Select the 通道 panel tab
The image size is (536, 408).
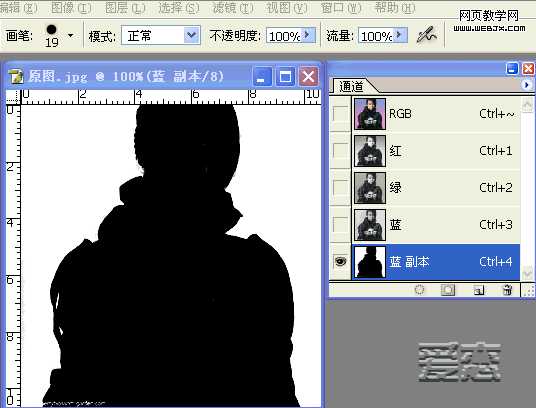click(352, 86)
